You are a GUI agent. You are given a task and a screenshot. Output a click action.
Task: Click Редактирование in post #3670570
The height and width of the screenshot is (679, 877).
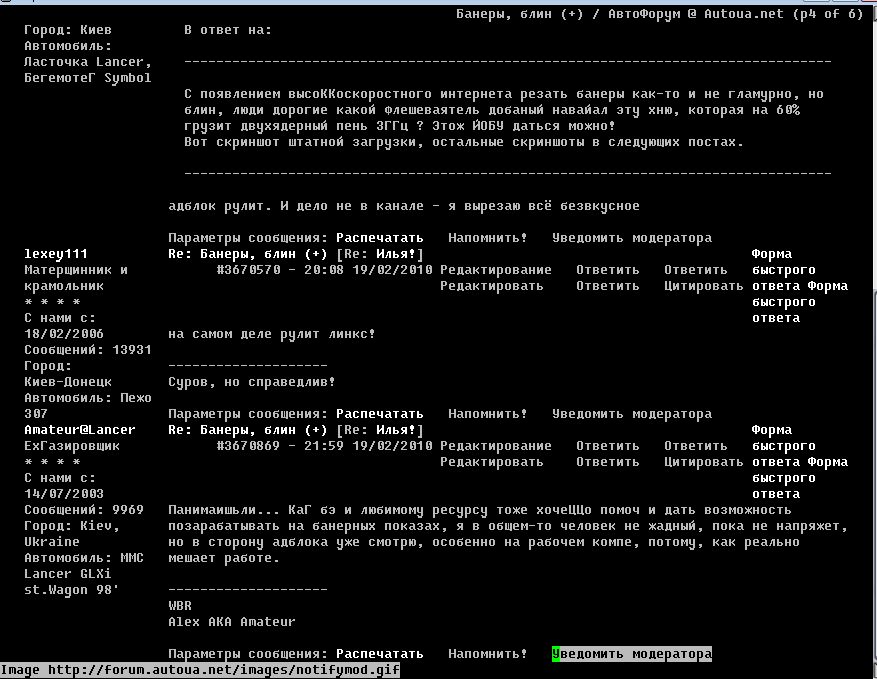click(495, 270)
